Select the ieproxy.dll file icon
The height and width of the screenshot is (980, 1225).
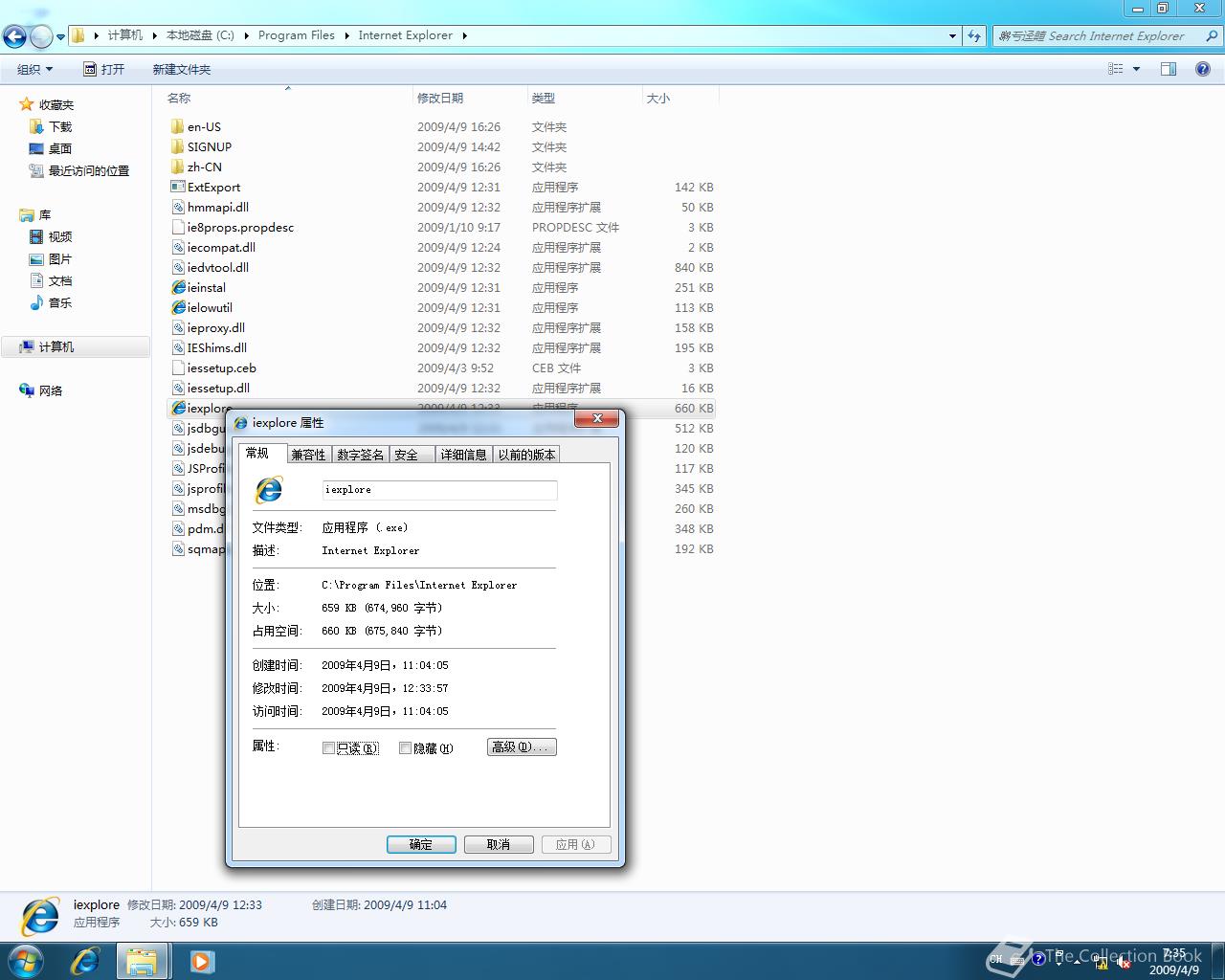(x=177, y=327)
